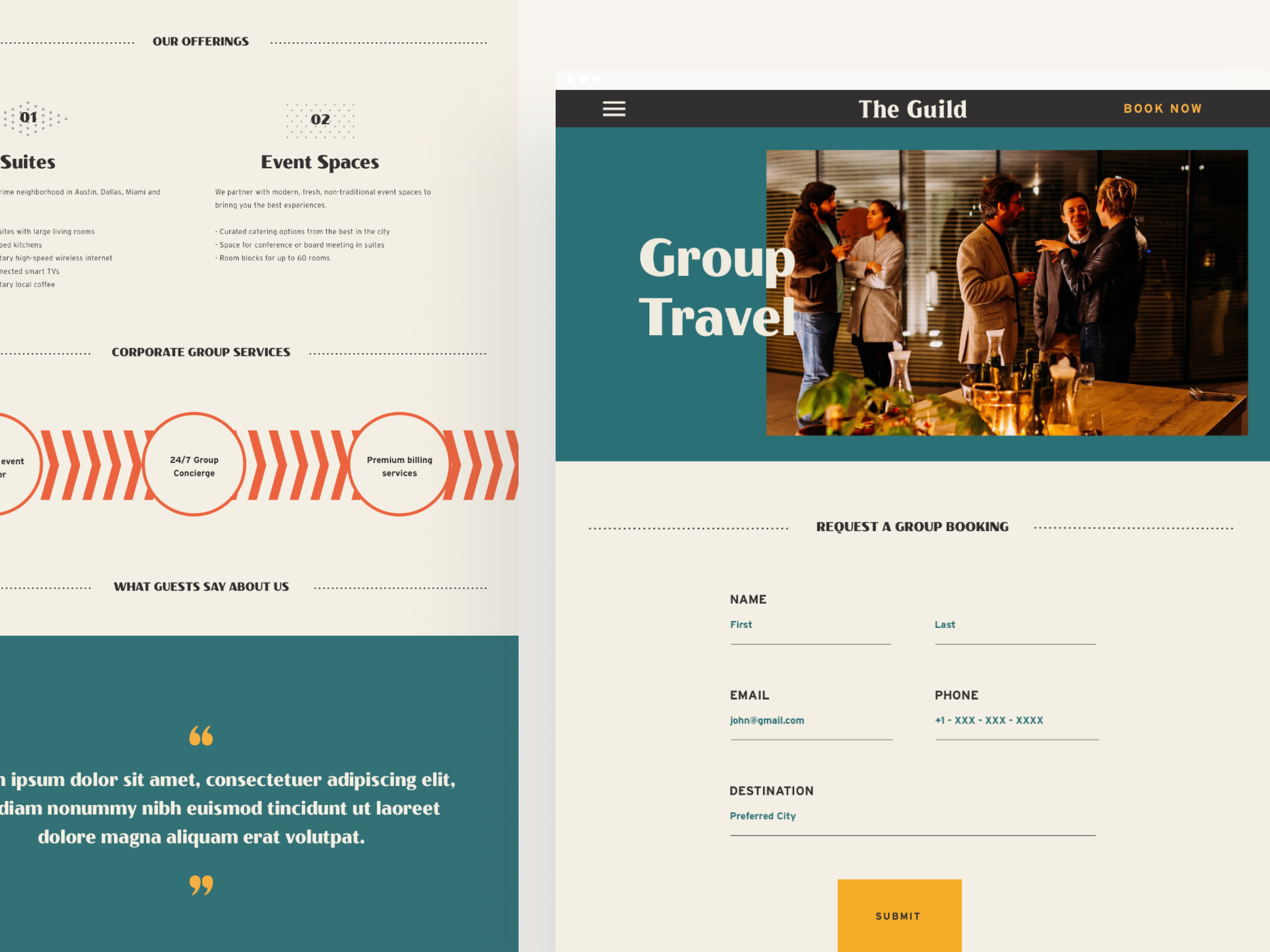
Task: Click The Guild logo title
Action: click(912, 109)
